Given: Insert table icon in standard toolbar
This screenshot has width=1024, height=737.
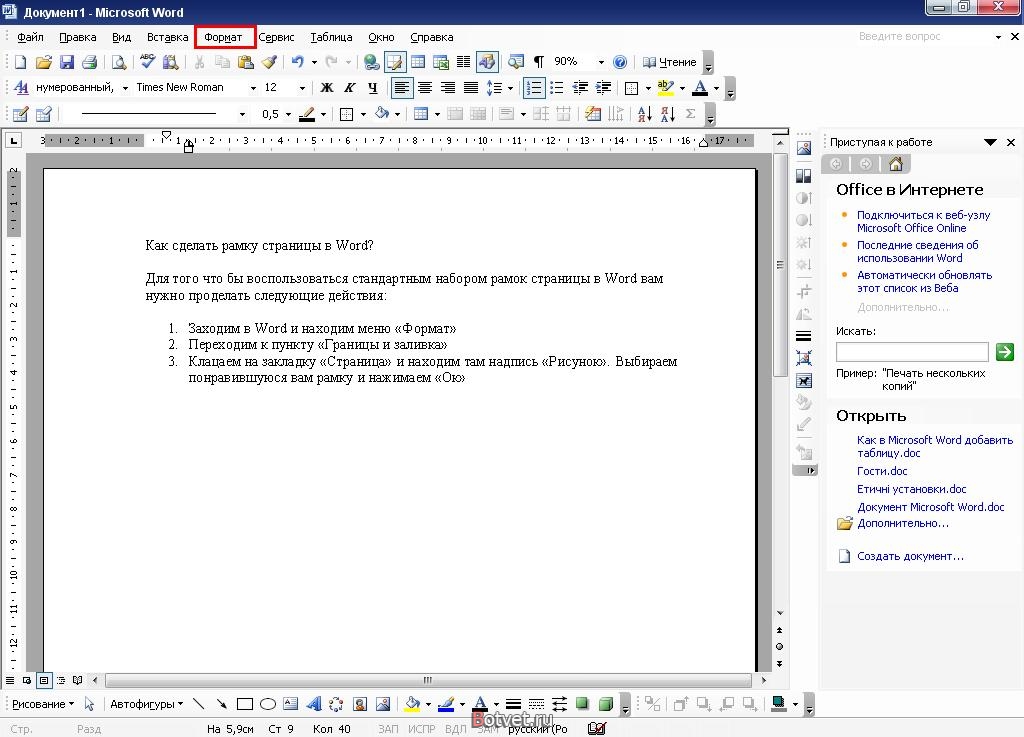Looking at the screenshot, I should click(x=418, y=62).
